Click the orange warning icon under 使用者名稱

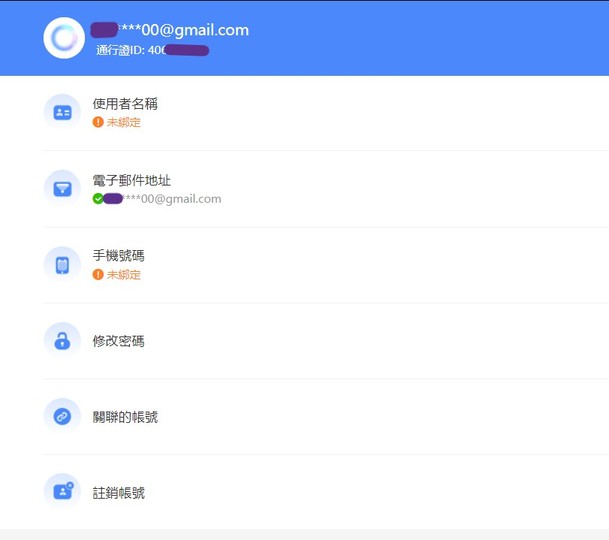click(98, 122)
